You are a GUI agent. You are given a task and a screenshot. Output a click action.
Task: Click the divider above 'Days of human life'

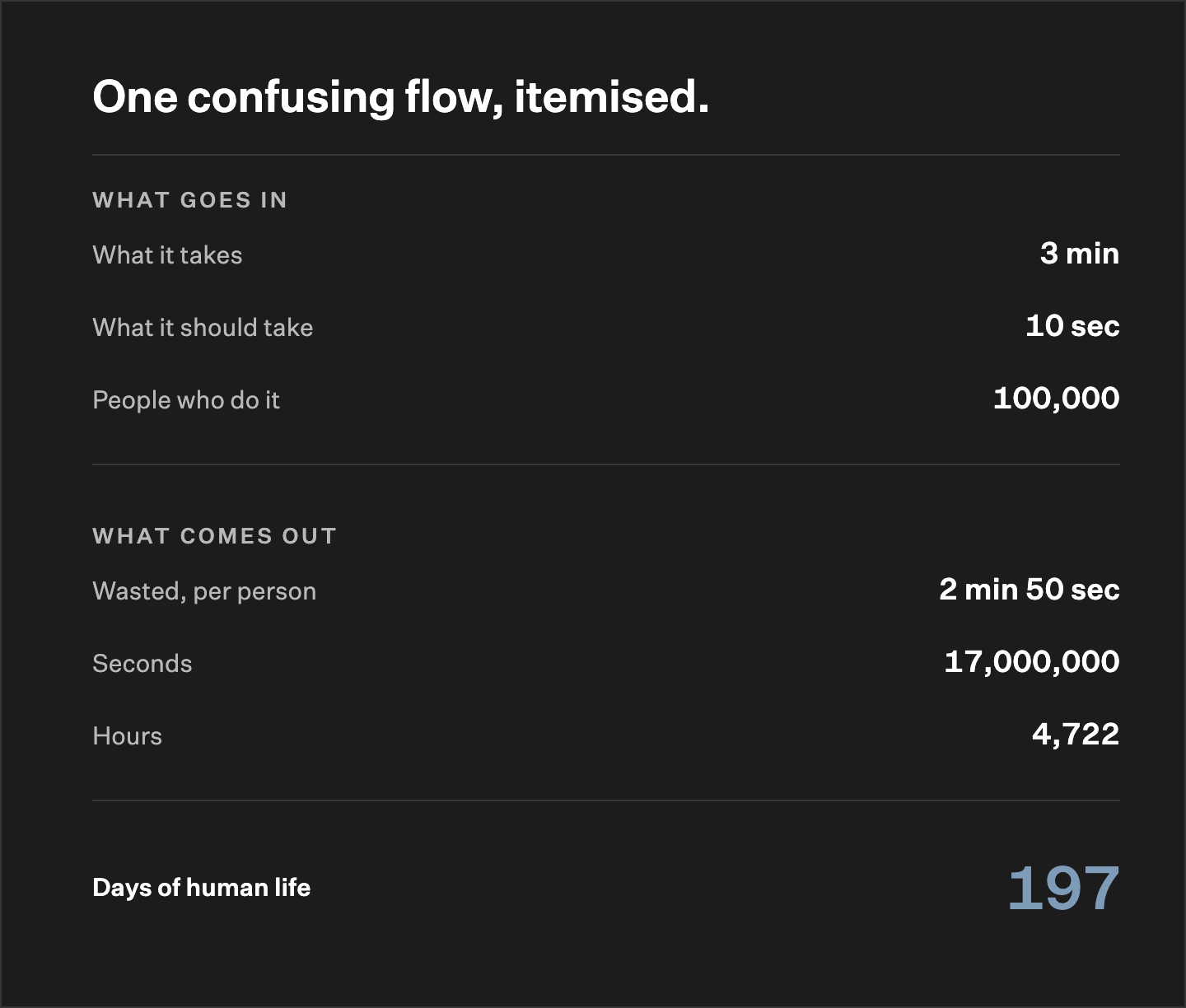pos(606,800)
